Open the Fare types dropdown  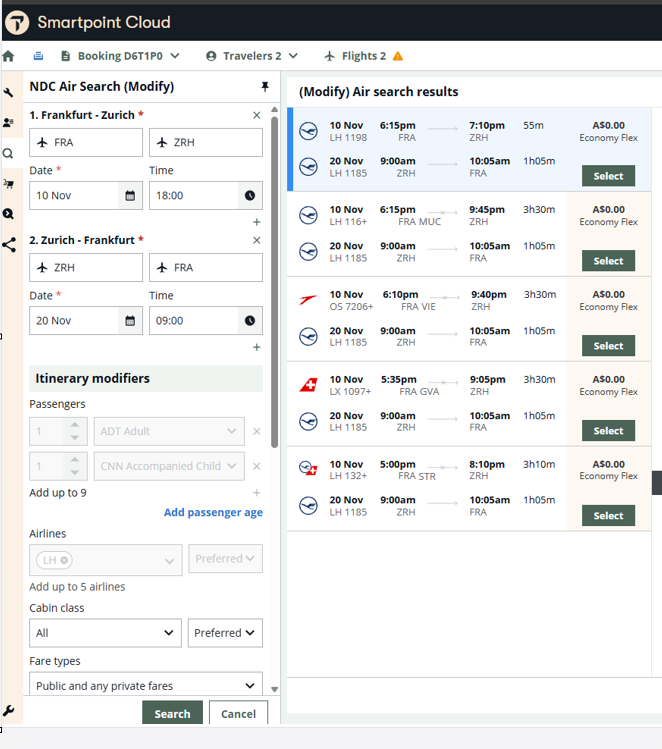(x=146, y=686)
